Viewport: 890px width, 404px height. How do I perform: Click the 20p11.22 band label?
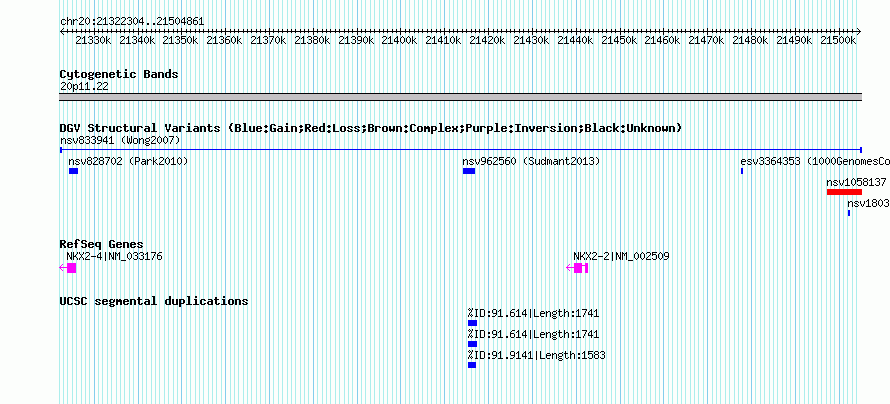point(84,87)
